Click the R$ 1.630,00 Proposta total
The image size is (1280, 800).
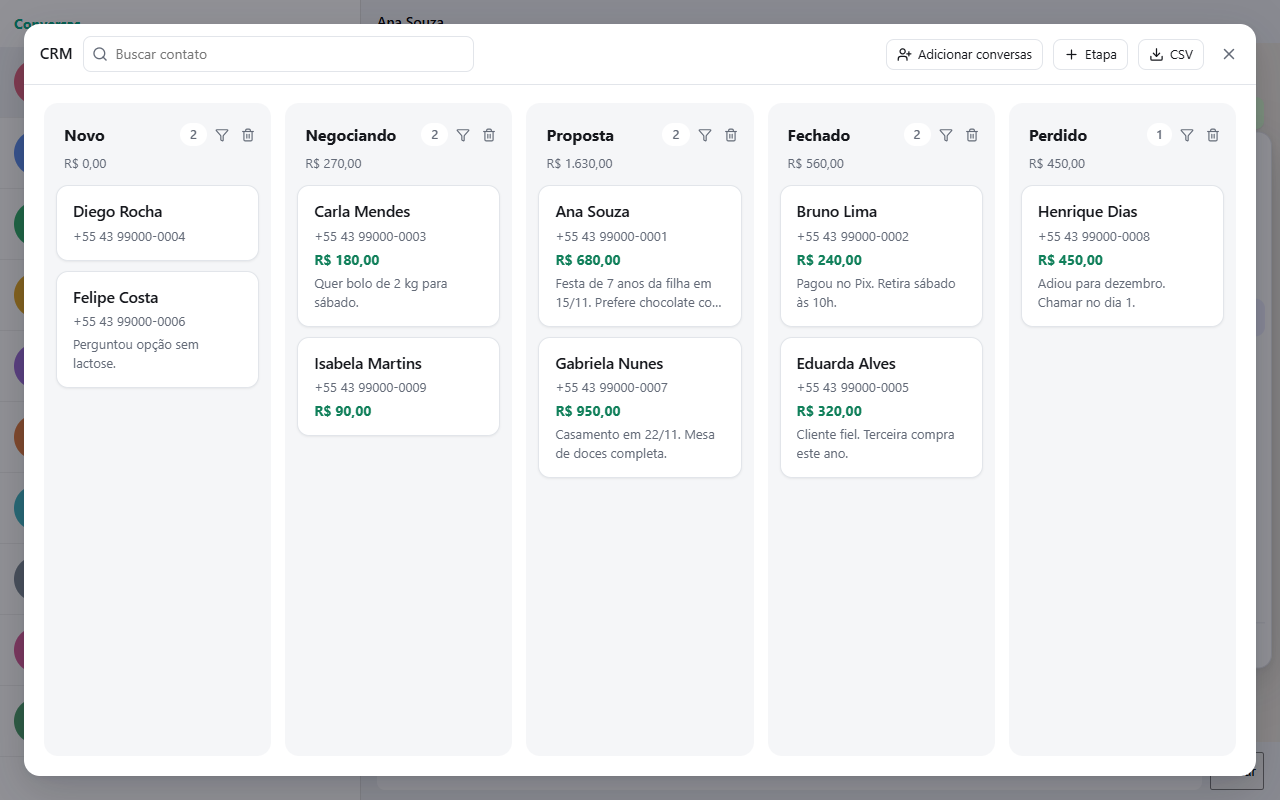pyautogui.click(x=580, y=164)
